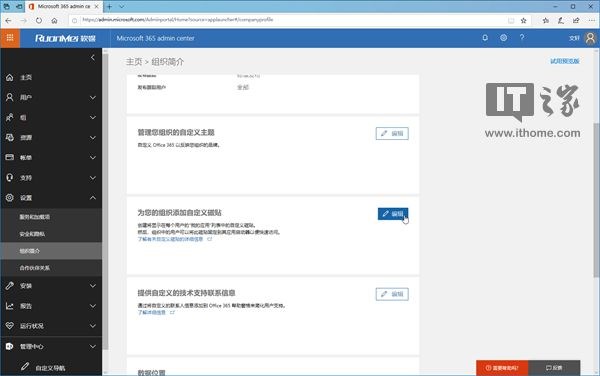Open 服务和加载项 under settings
The width and height of the screenshot is (600, 376).
pos(51,217)
